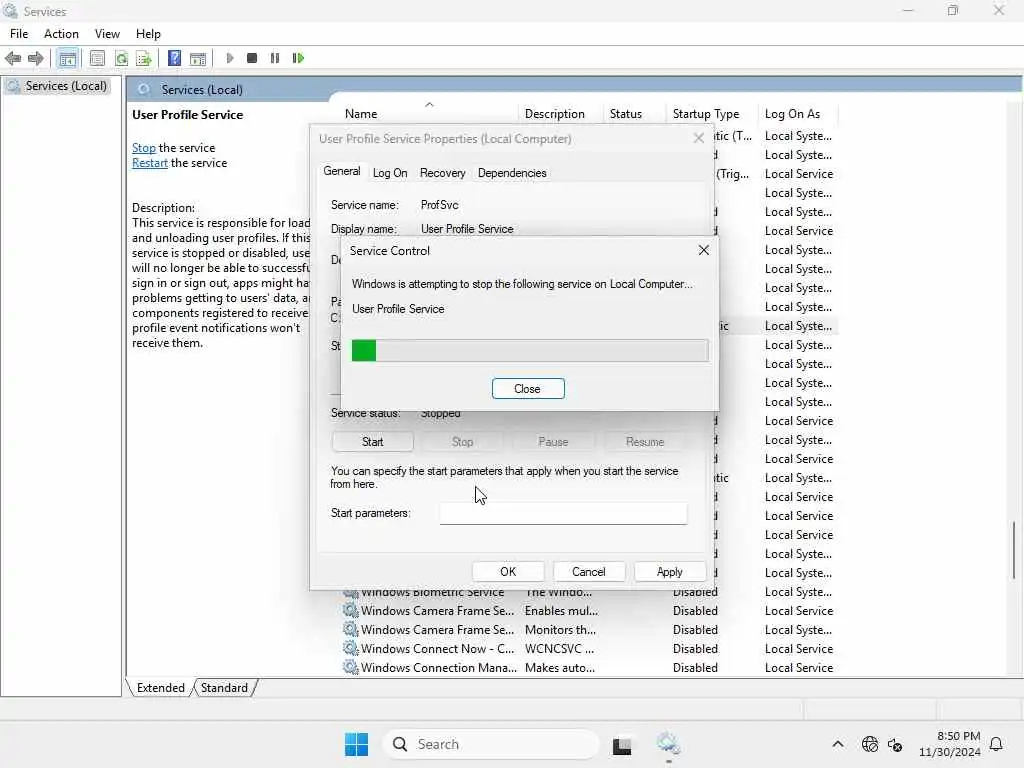Image resolution: width=1024 pixels, height=768 pixels.
Task: Open the notification bell in the taskbar
Action: point(996,744)
